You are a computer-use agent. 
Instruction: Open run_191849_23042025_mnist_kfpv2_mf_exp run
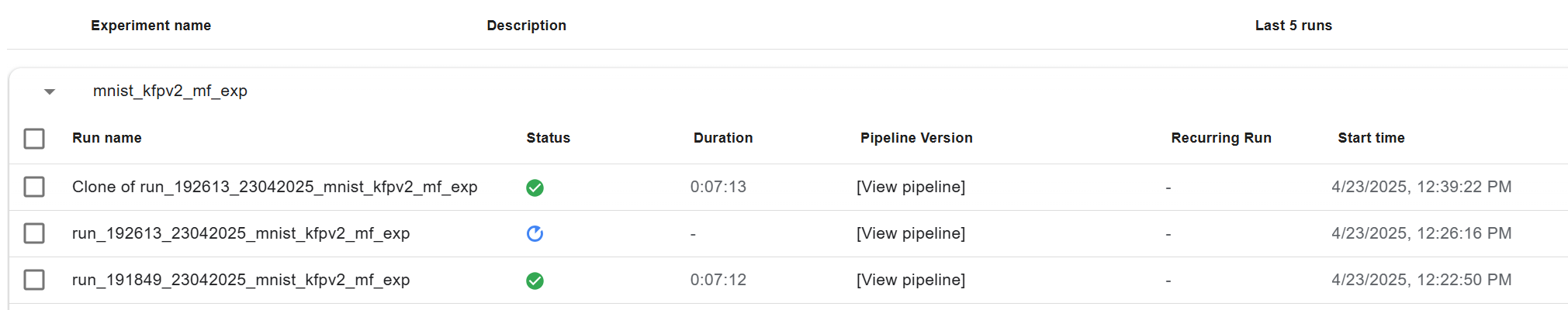click(x=241, y=280)
